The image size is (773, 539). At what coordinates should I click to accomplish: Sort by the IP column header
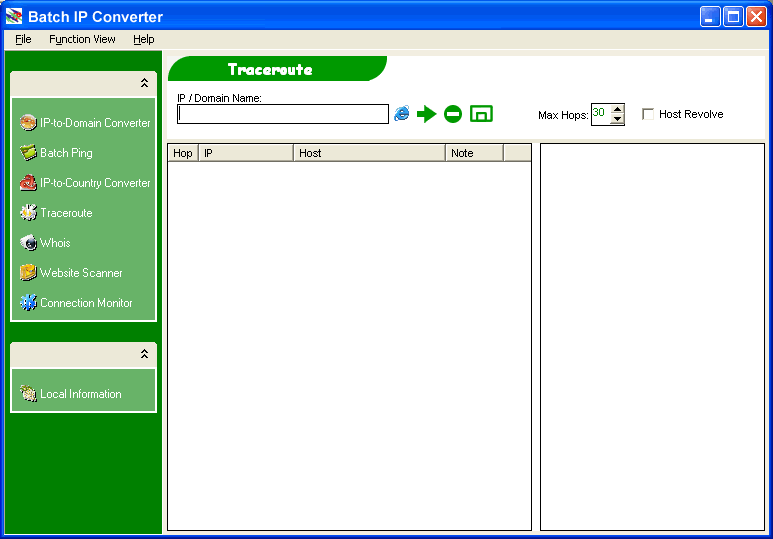[x=246, y=153]
